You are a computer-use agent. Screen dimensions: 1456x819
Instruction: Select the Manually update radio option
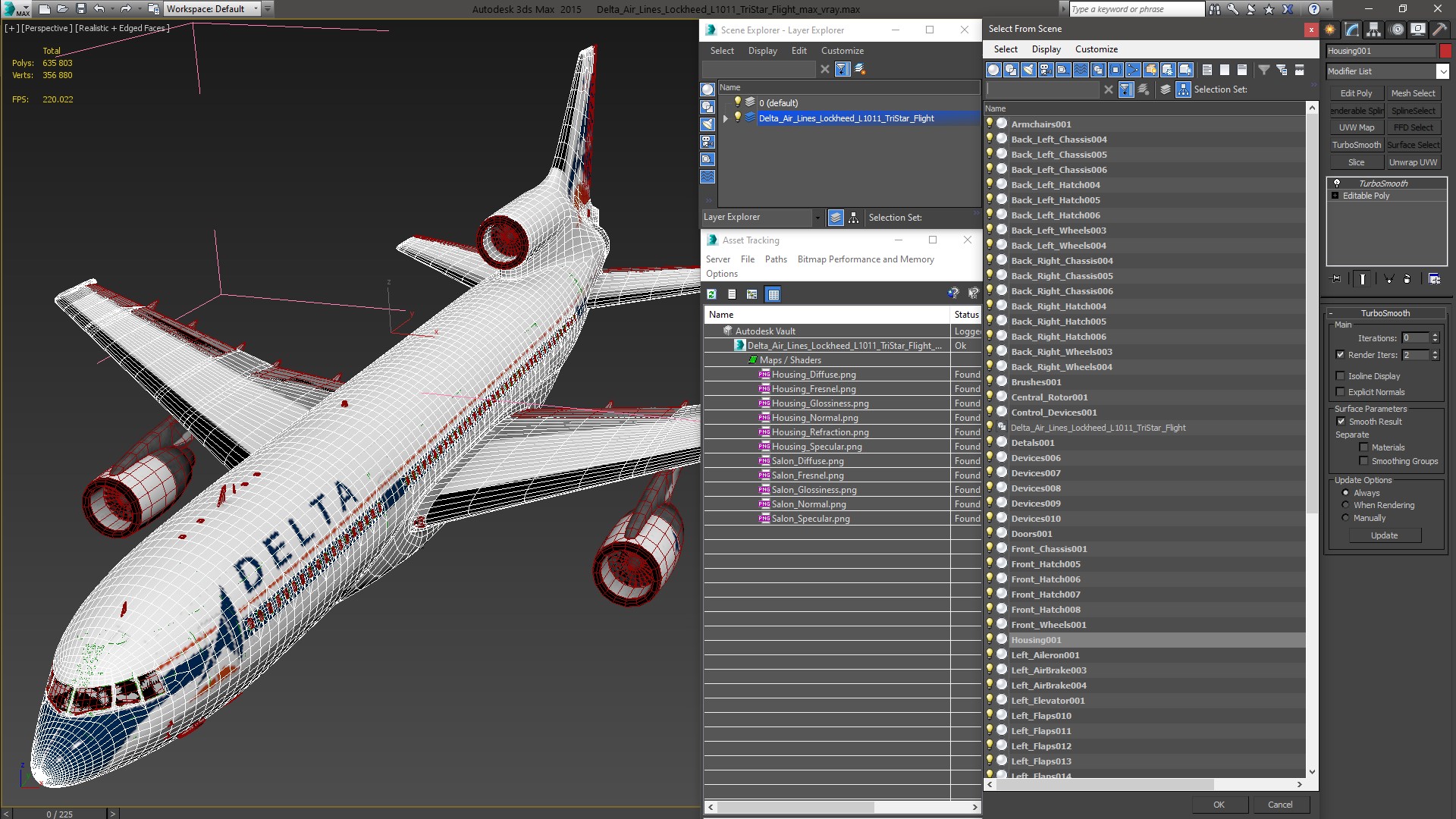point(1345,518)
